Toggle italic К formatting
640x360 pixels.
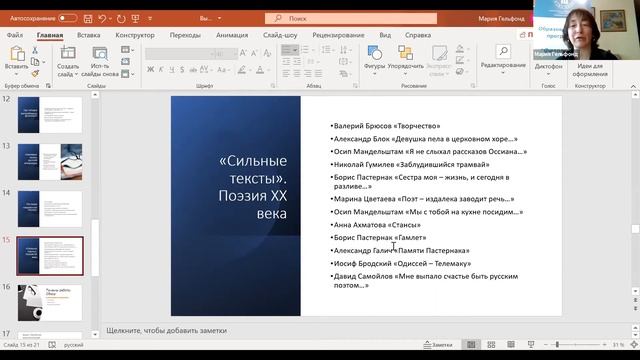tap(161, 70)
